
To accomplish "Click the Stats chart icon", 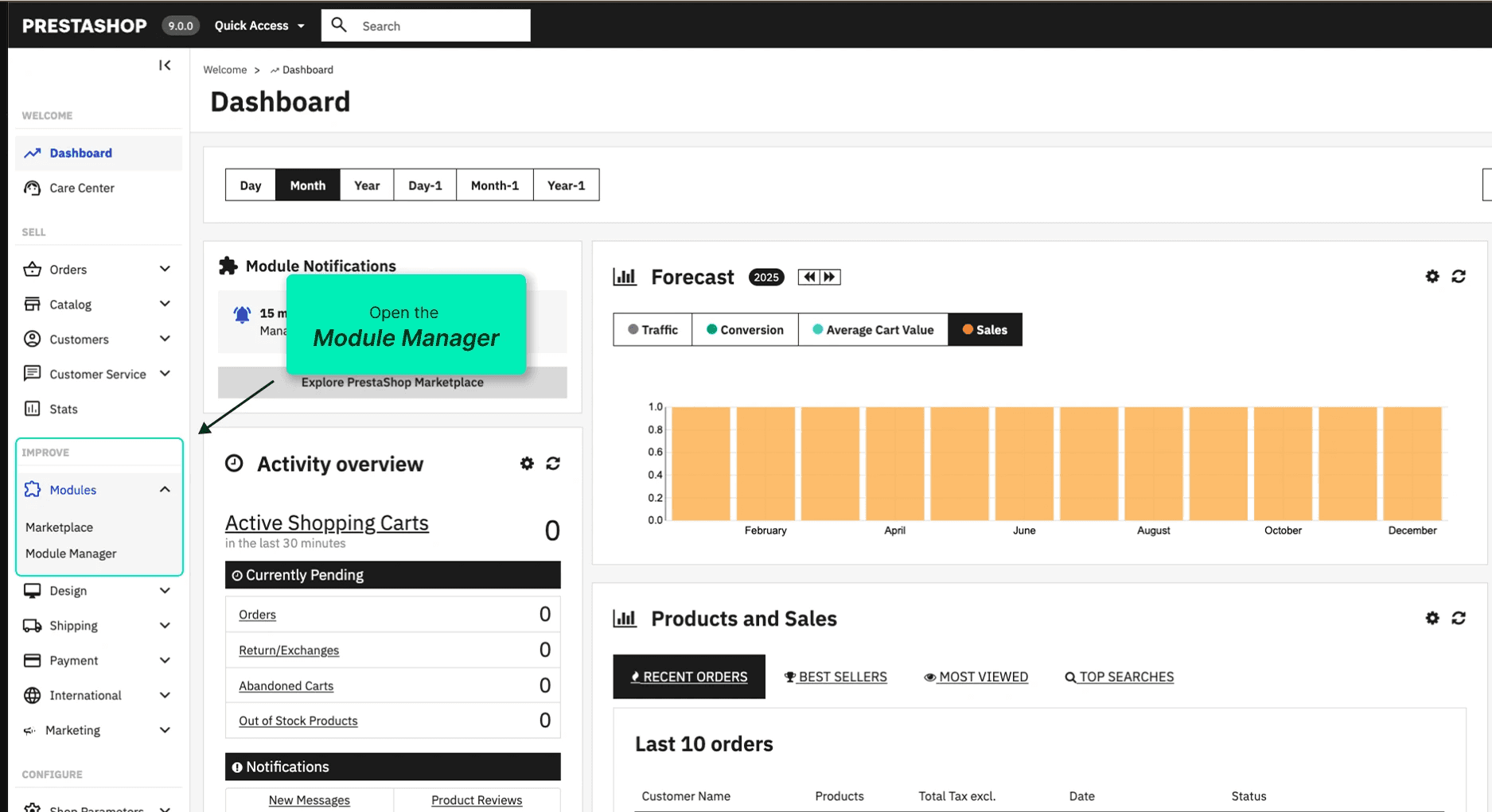I will click(32, 409).
